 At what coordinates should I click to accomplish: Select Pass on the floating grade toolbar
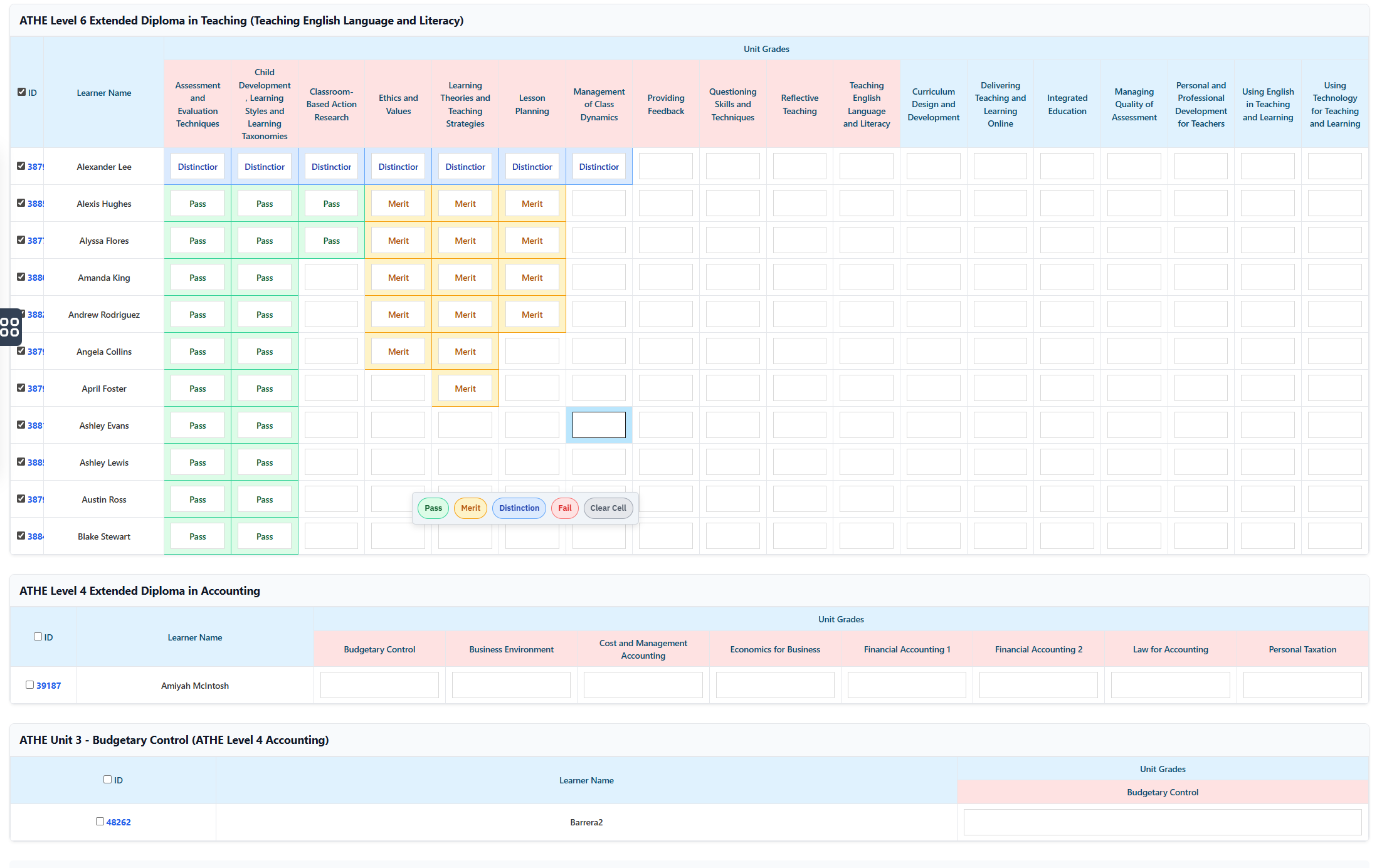pyautogui.click(x=433, y=508)
